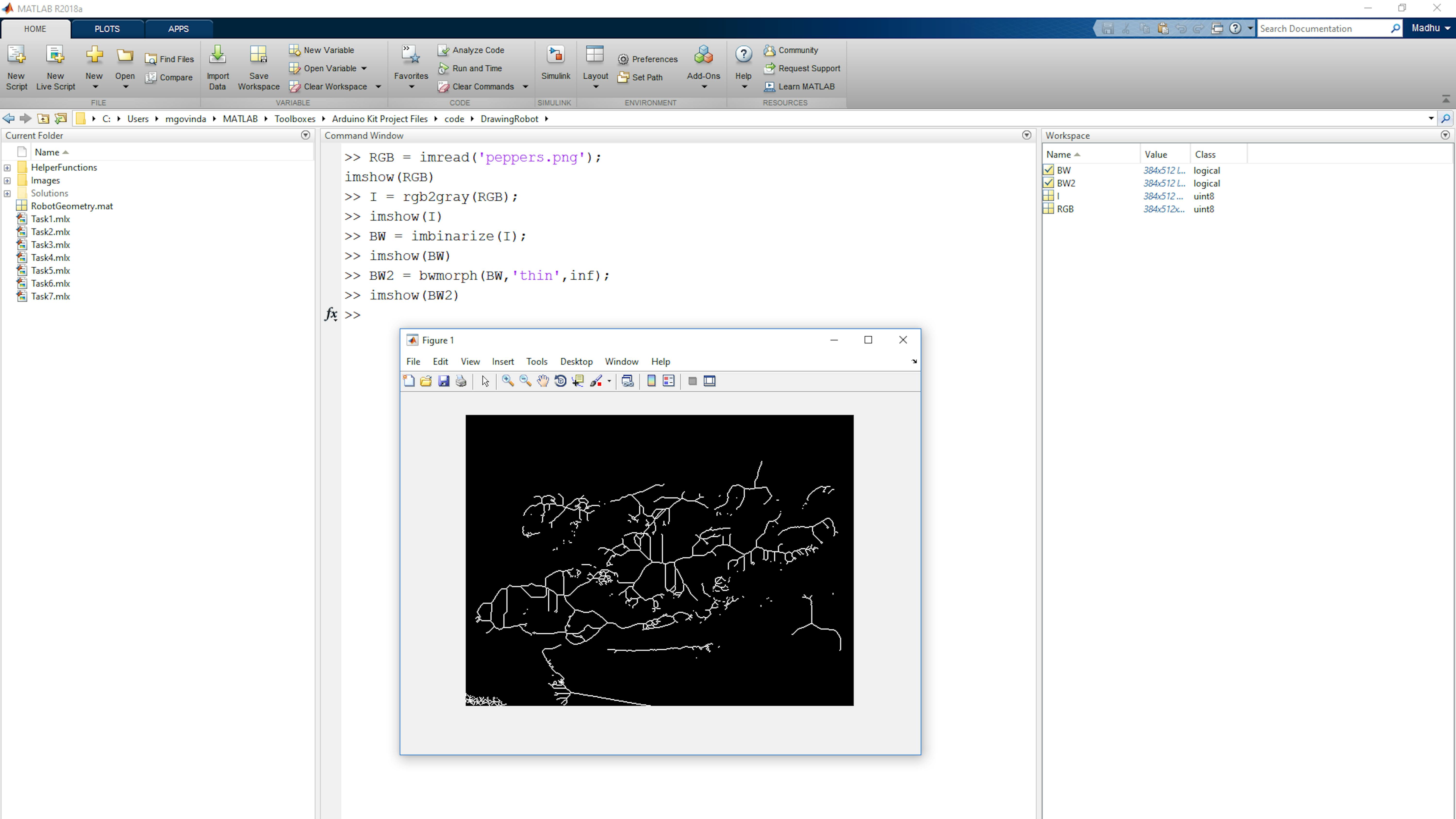Click the New Live Script icon
Image resolution: width=1456 pixels, height=819 pixels.
[55, 55]
